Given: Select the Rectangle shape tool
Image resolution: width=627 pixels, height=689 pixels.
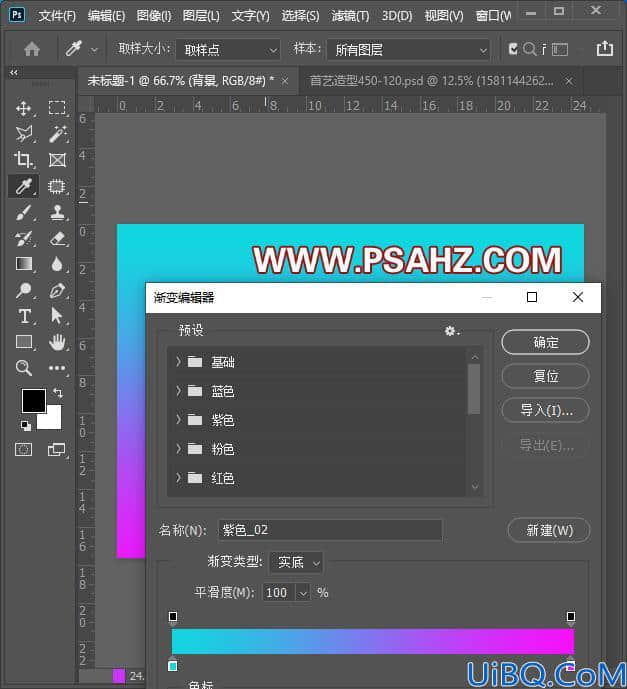Looking at the screenshot, I should pyautogui.click(x=23, y=342).
